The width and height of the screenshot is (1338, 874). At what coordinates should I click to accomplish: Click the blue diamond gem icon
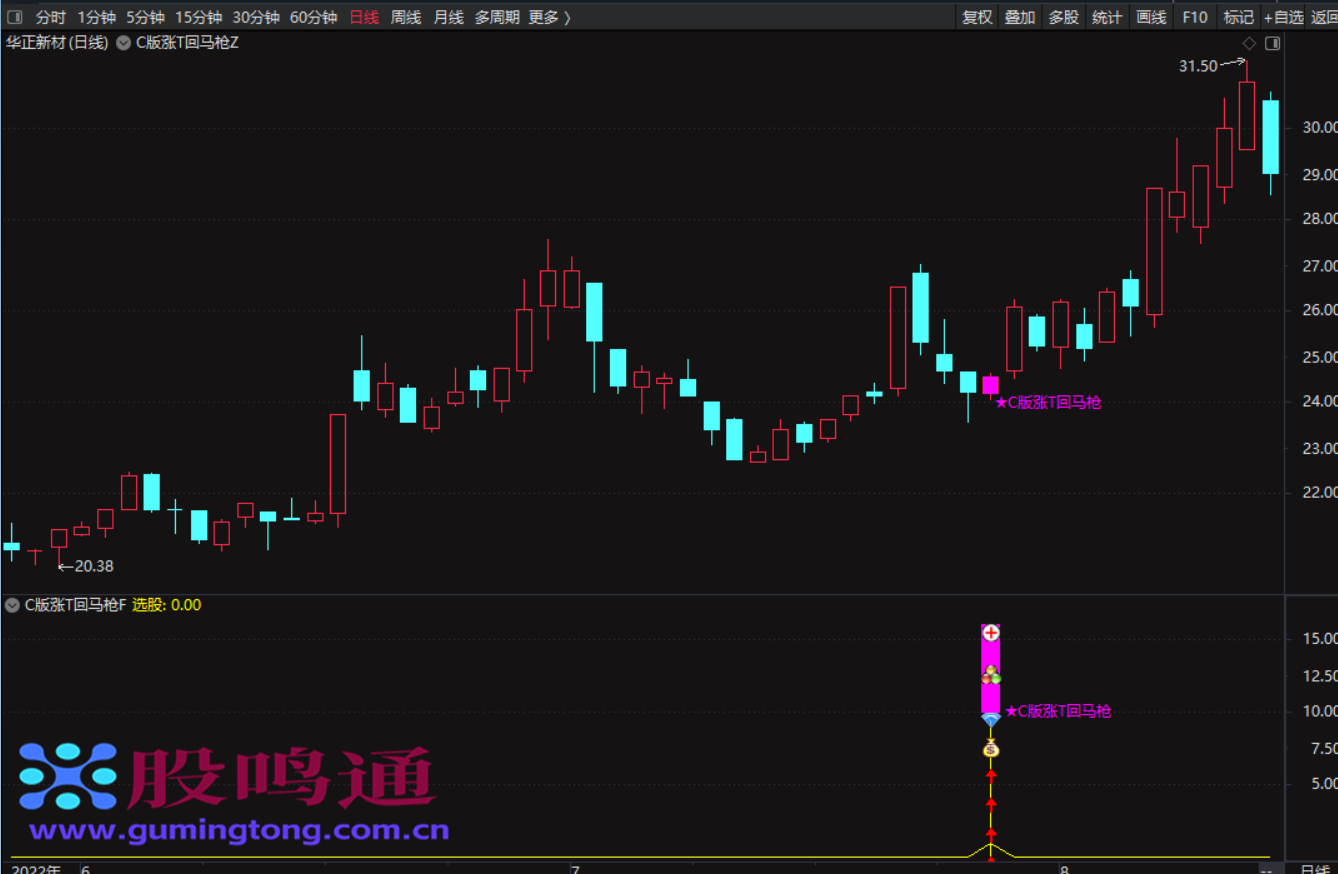(991, 719)
